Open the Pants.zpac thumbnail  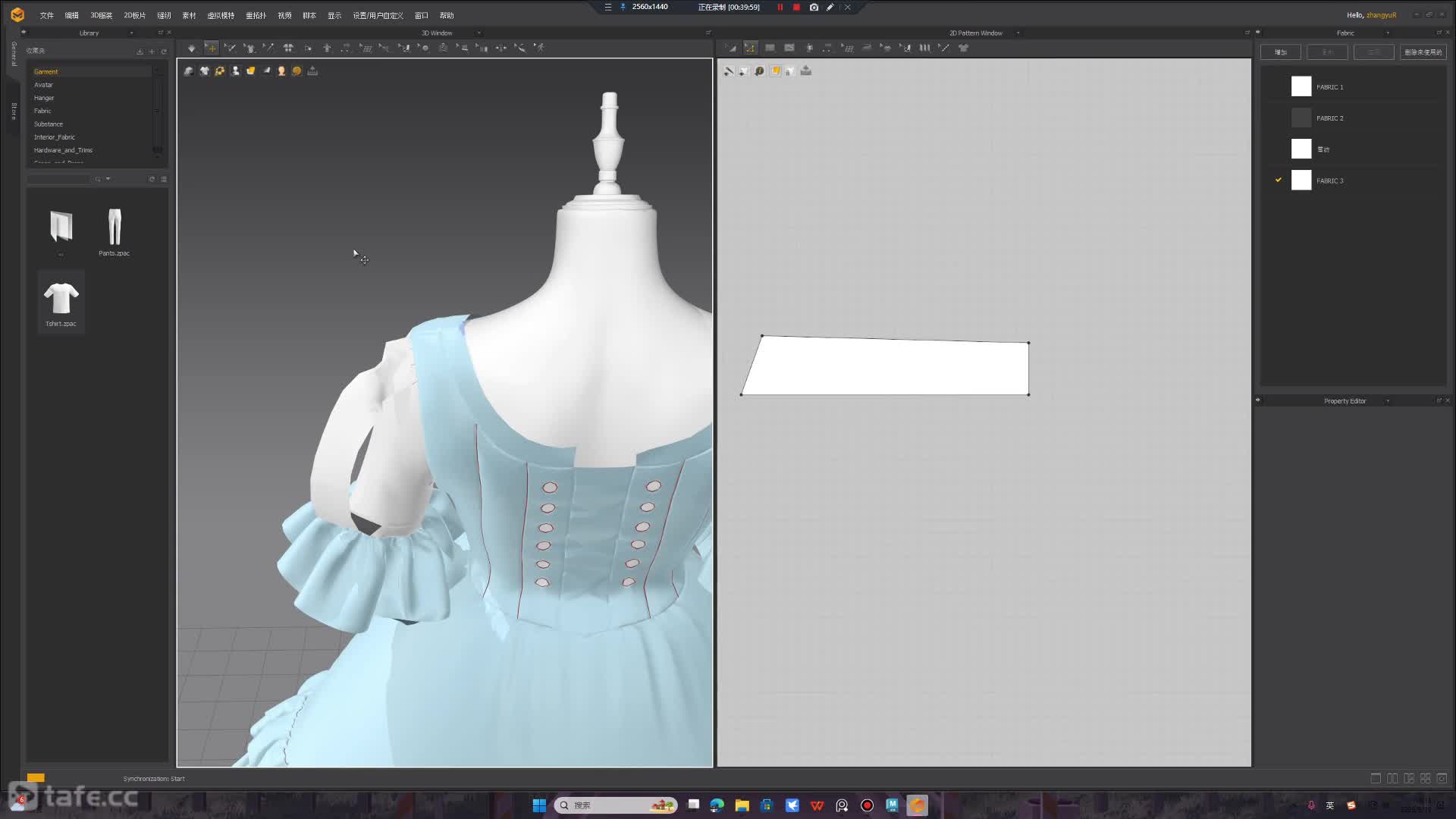[115, 231]
